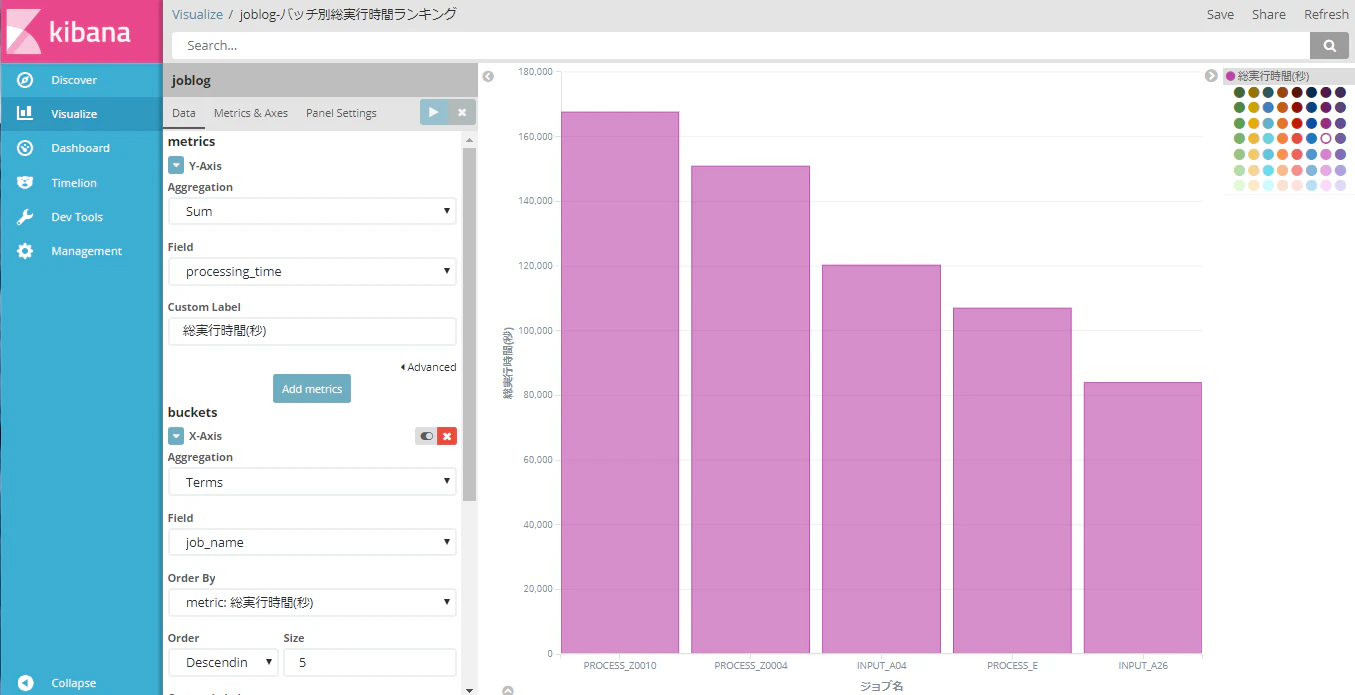
Task: Open Timelion from the sidebar
Action: (81, 183)
